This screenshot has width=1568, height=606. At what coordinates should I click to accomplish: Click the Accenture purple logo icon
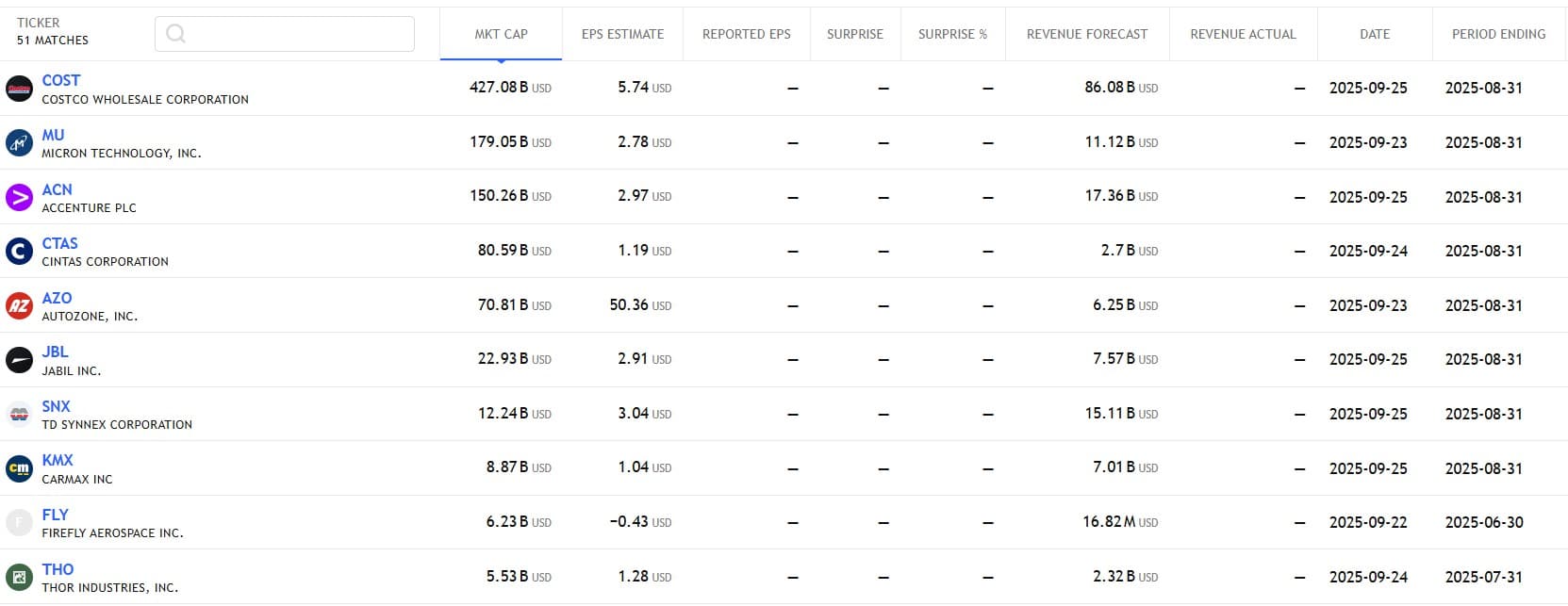pyautogui.click(x=19, y=197)
